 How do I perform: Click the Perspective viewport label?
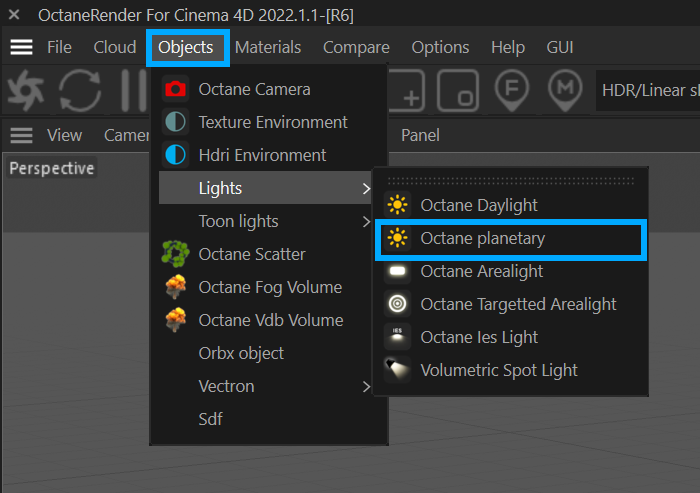[52, 168]
